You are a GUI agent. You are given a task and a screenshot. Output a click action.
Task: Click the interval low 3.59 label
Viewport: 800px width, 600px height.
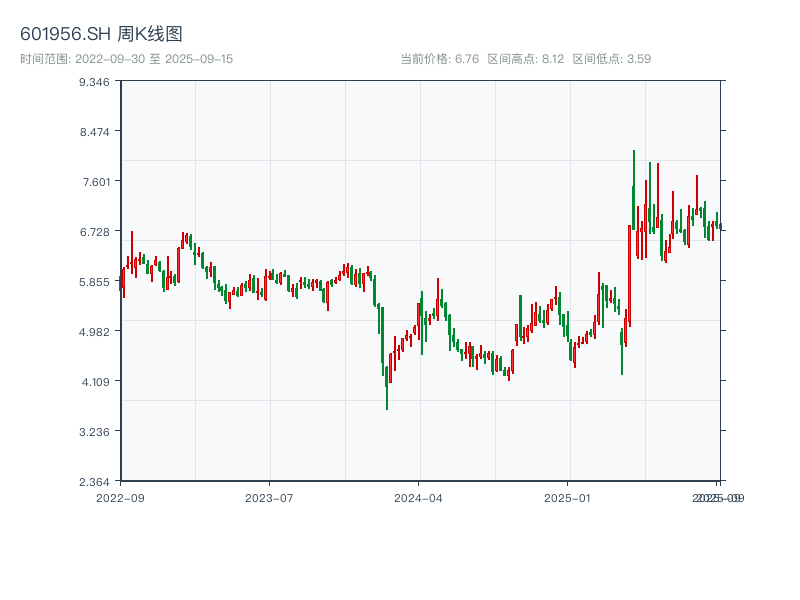tap(612, 59)
